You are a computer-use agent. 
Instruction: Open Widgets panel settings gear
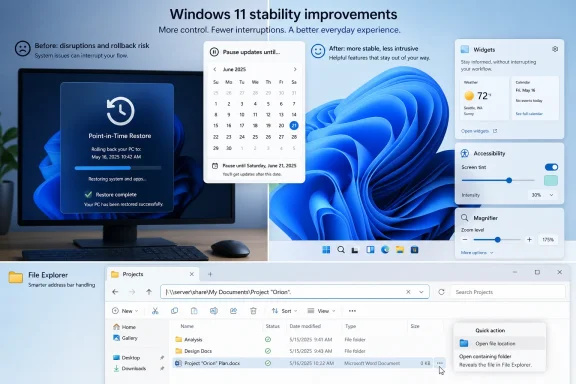555,49
